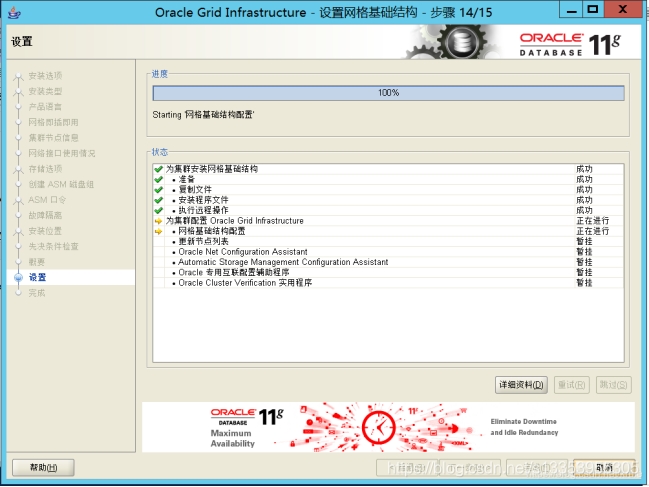Click 暂挂 status of 更新节点列表

point(584,241)
